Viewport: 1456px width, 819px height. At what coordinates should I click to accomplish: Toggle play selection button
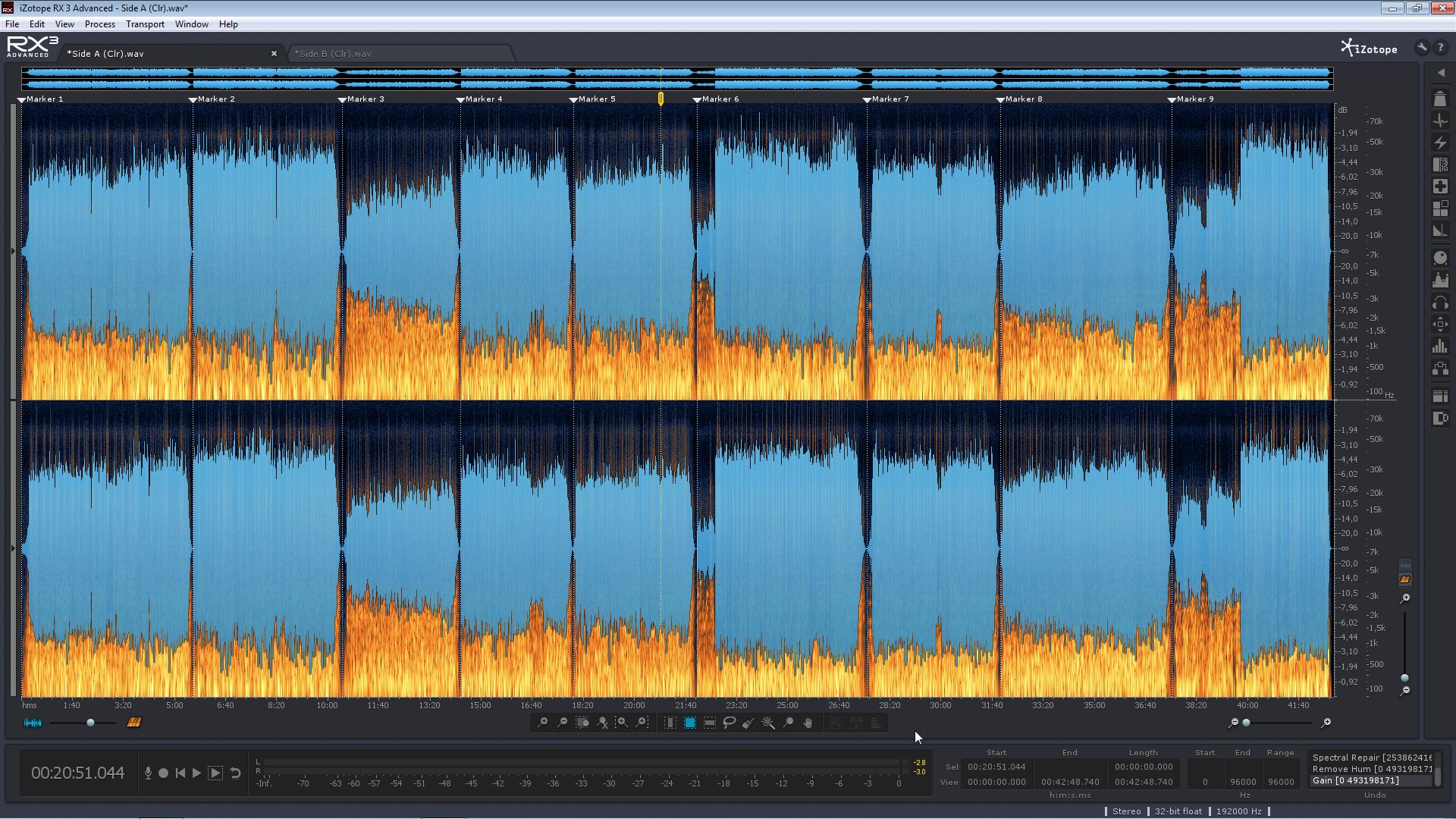click(215, 773)
